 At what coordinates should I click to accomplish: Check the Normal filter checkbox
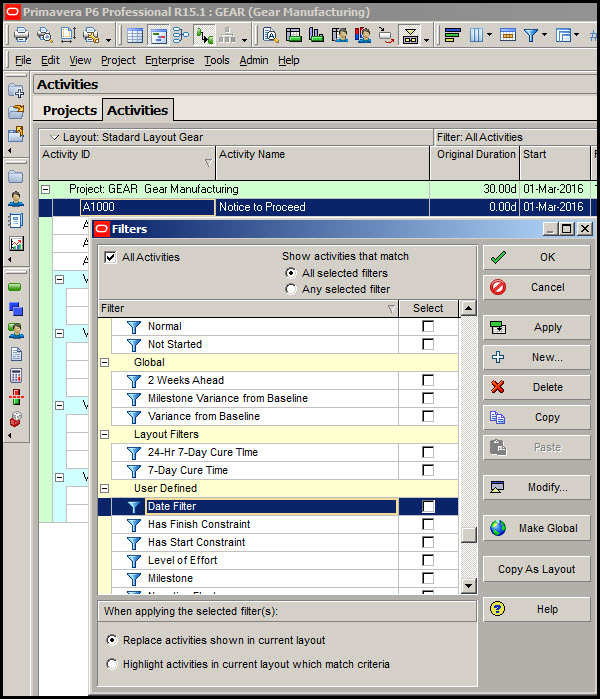(x=428, y=326)
